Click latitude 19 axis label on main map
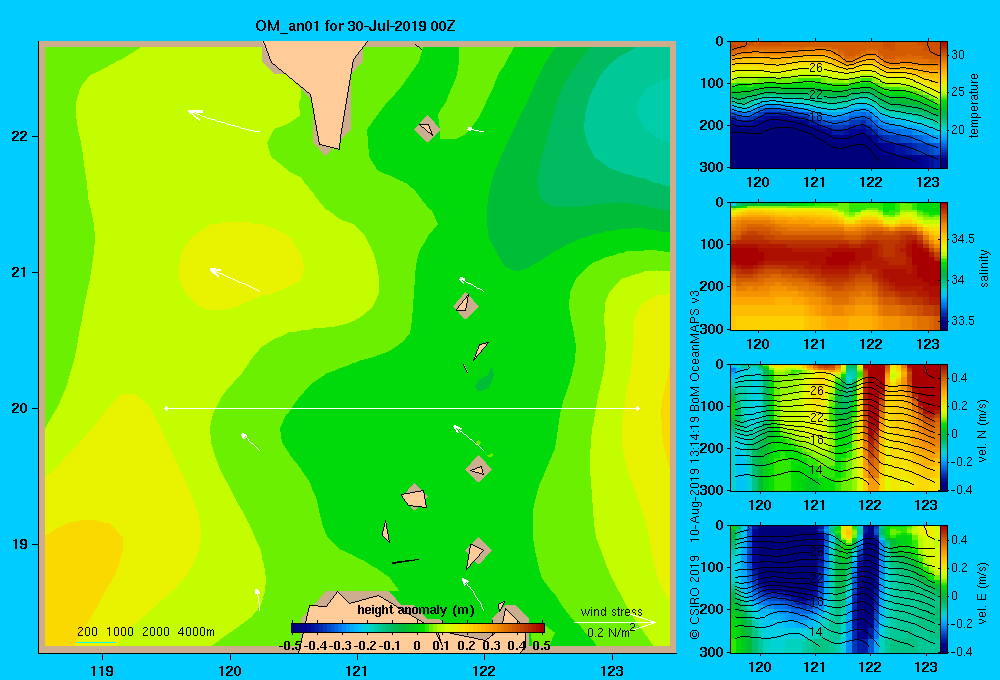Screen dimensions: 1000x680 [x=20, y=544]
